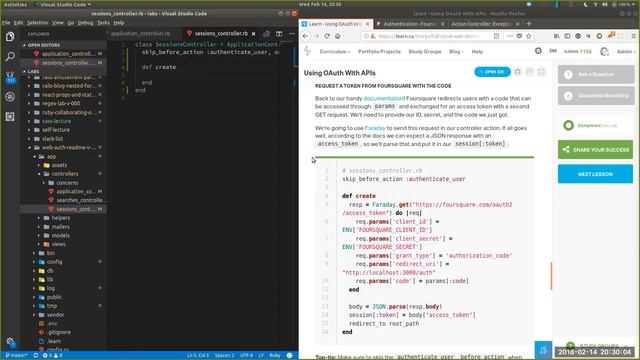This screenshot has height=360, width=640.
Task: Open the Source Control view with badge
Action: pyautogui.click(x=10, y=77)
